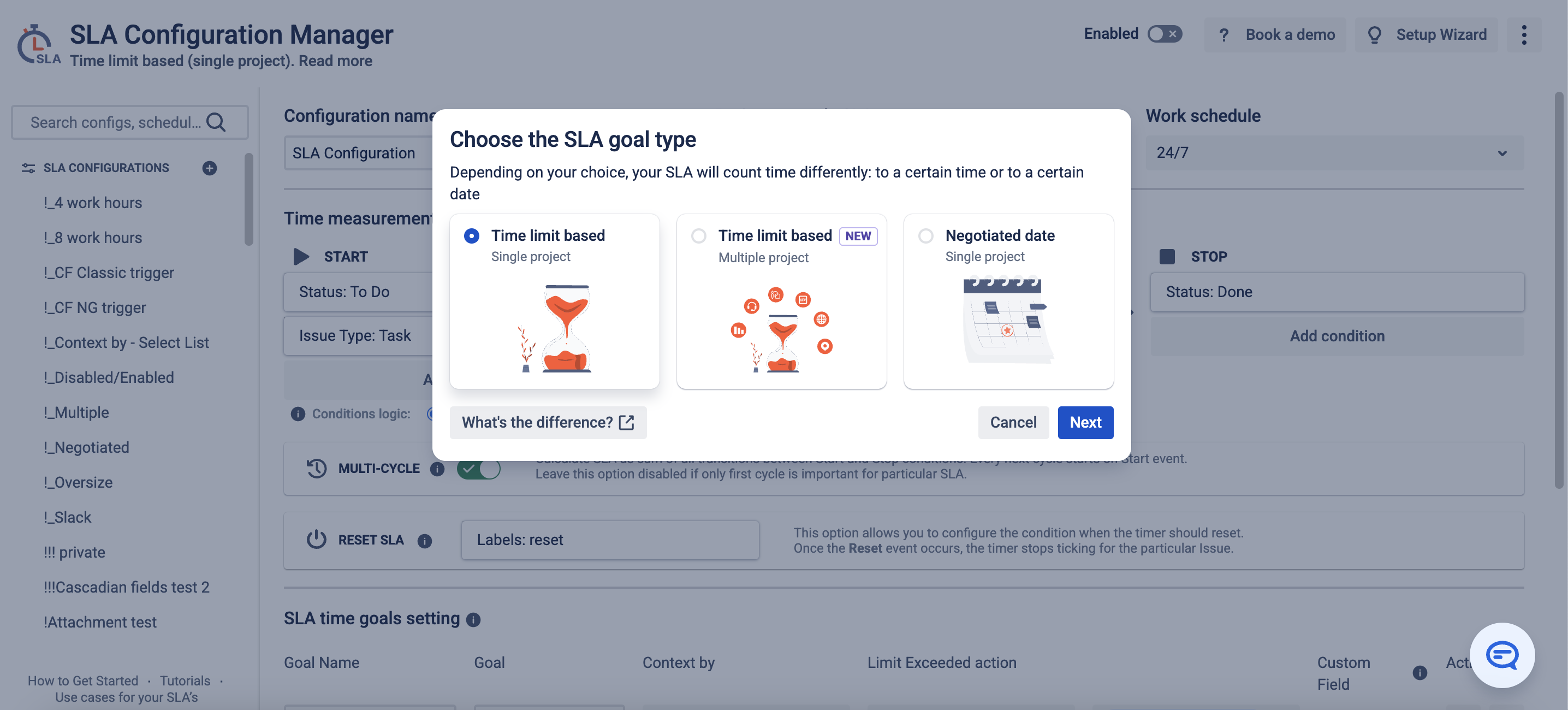Toggle the MULTI-CYCLE switch

tap(478, 469)
